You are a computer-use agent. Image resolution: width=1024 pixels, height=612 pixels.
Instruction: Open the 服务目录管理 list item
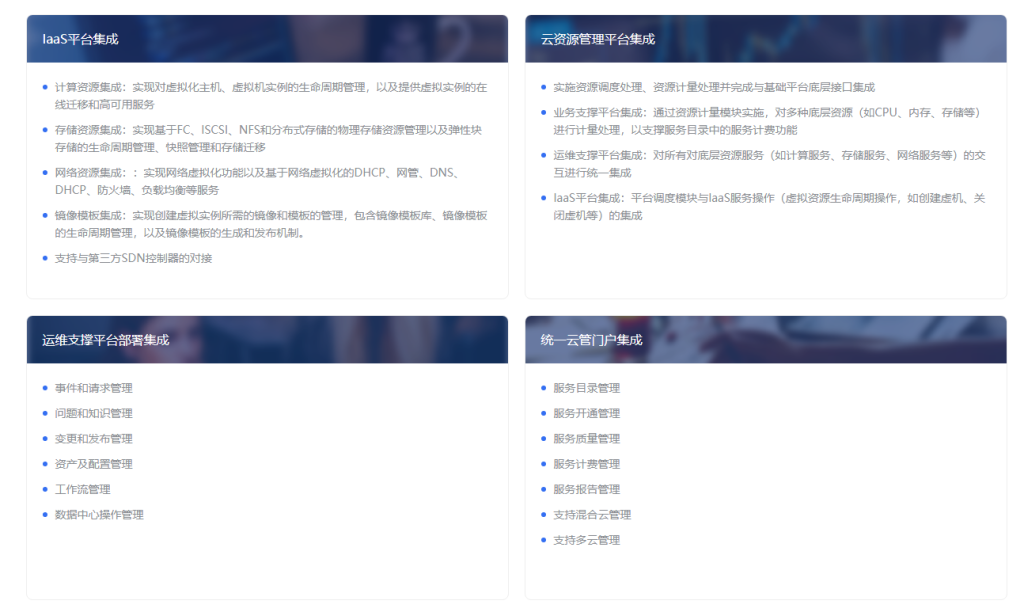(586, 388)
